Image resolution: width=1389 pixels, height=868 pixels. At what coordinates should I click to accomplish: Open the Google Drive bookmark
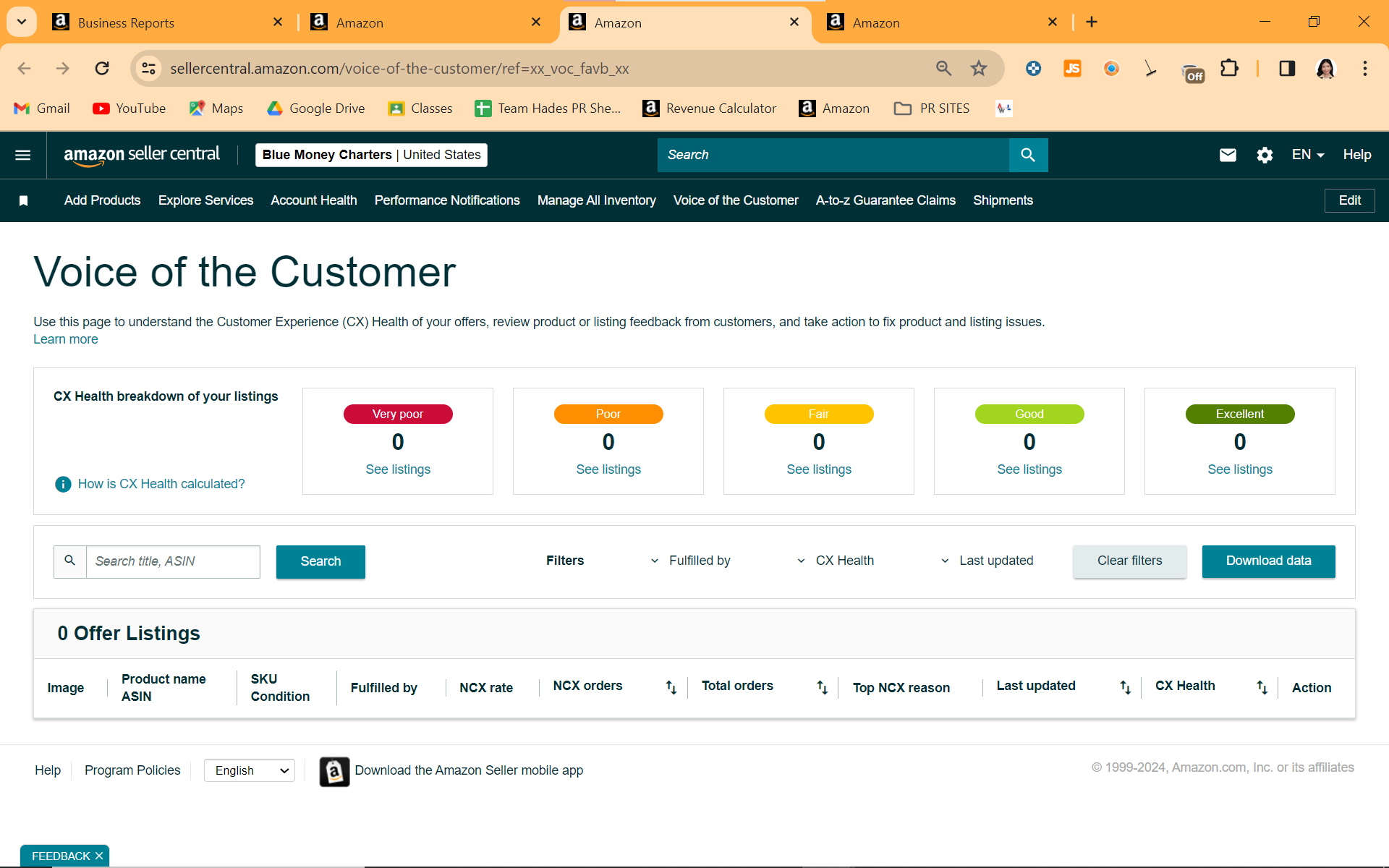click(316, 109)
